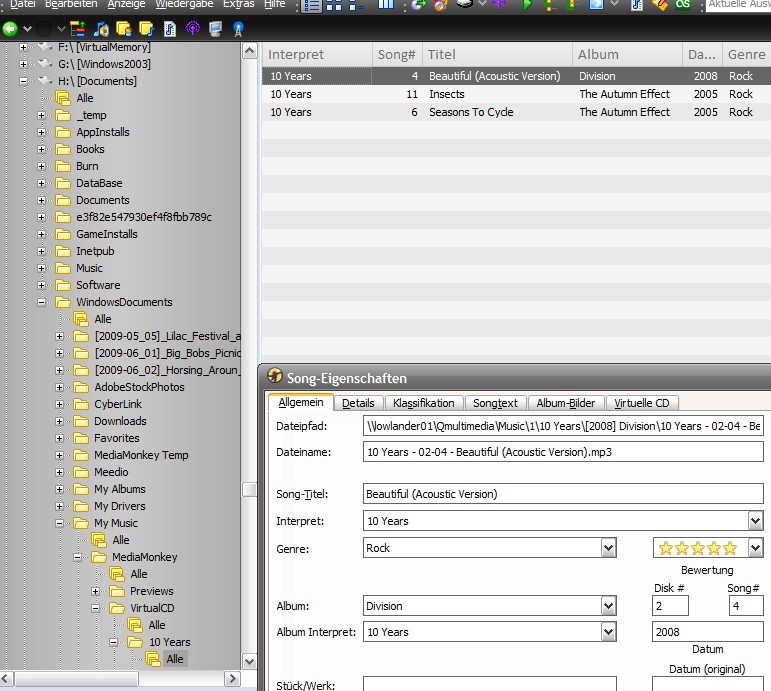This screenshot has width=771, height=691.
Task: Click the music note library icon
Action: tap(102, 29)
